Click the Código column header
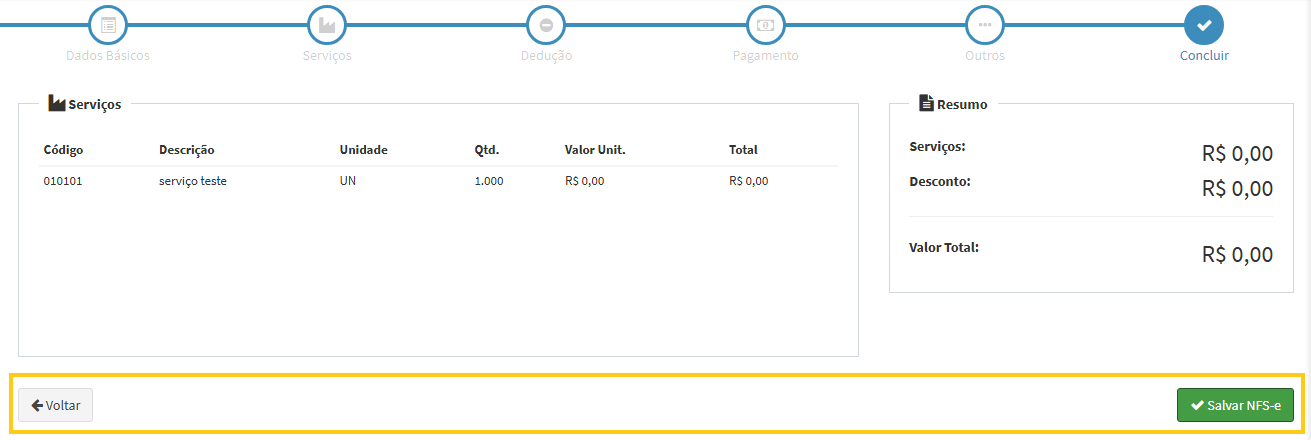Image resolution: width=1311 pixels, height=440 pixels. [x=63, y=150]
